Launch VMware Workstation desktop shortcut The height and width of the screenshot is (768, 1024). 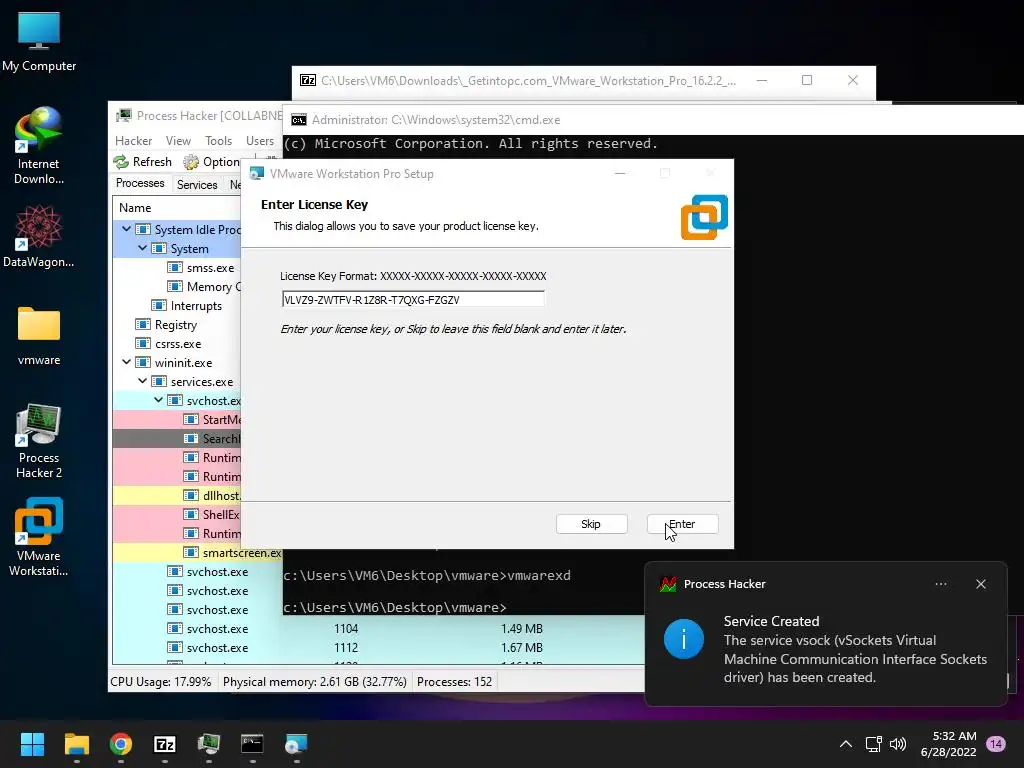(39, 537)
